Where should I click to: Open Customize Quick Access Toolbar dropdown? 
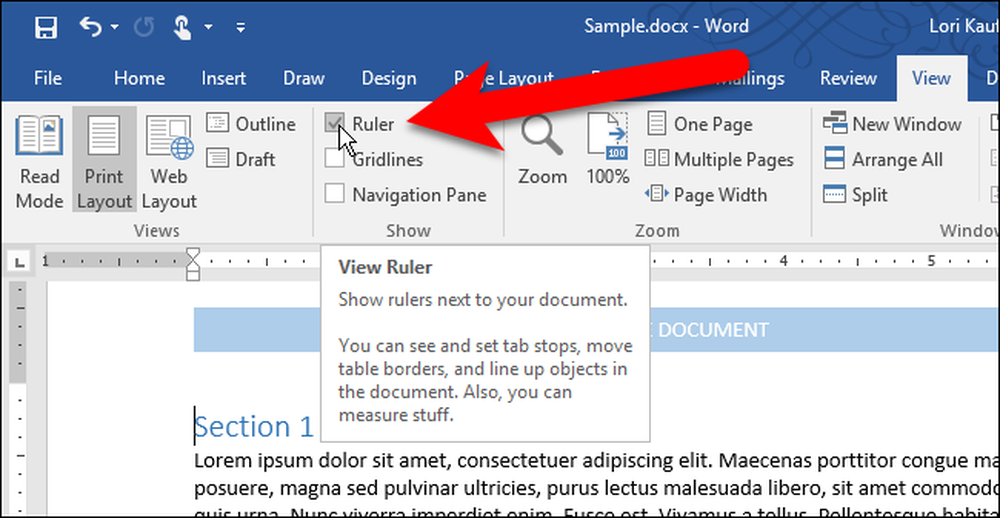pyautogui.click(x=240, y=27)
